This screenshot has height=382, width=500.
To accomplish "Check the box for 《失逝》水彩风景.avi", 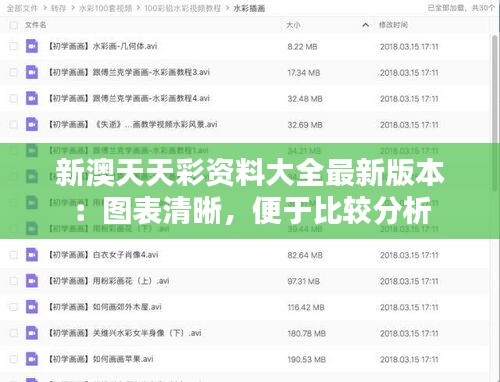I will [13, 124].
